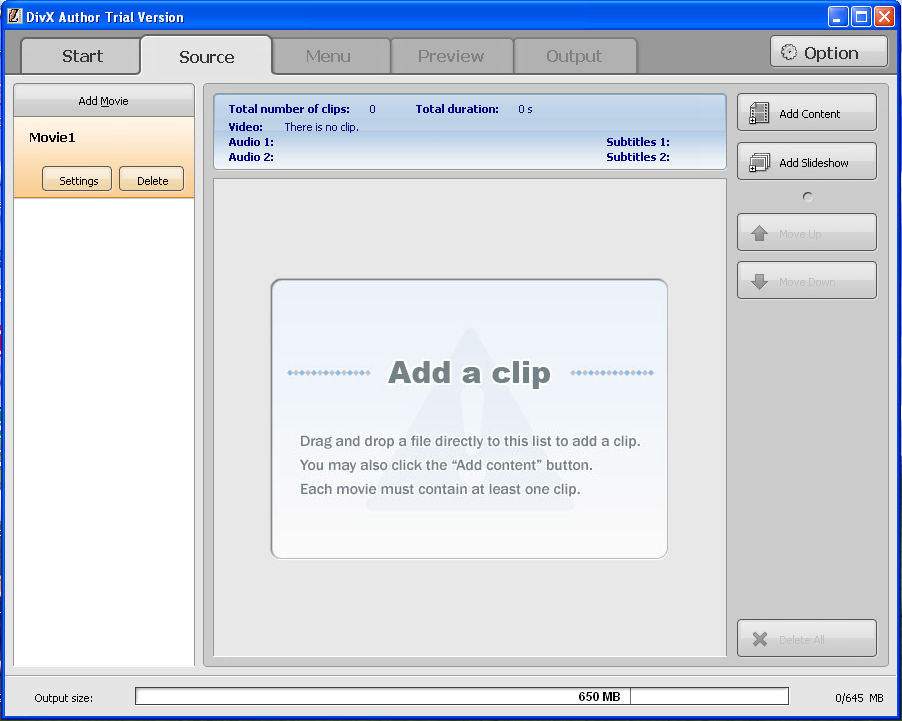Click the 'There is no clip.' text

322,127
